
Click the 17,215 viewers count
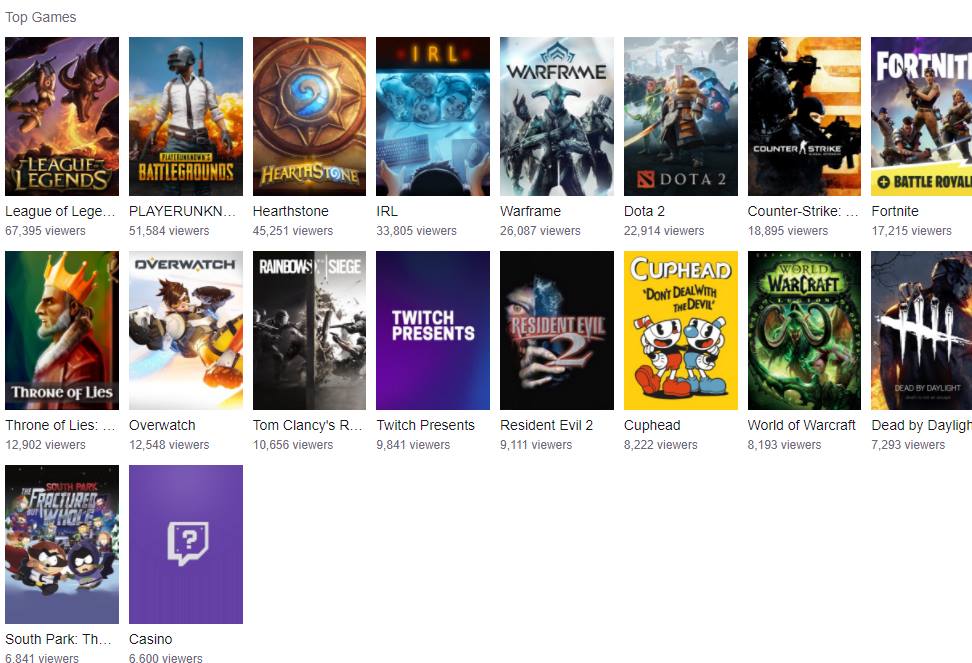pos(911,231)
